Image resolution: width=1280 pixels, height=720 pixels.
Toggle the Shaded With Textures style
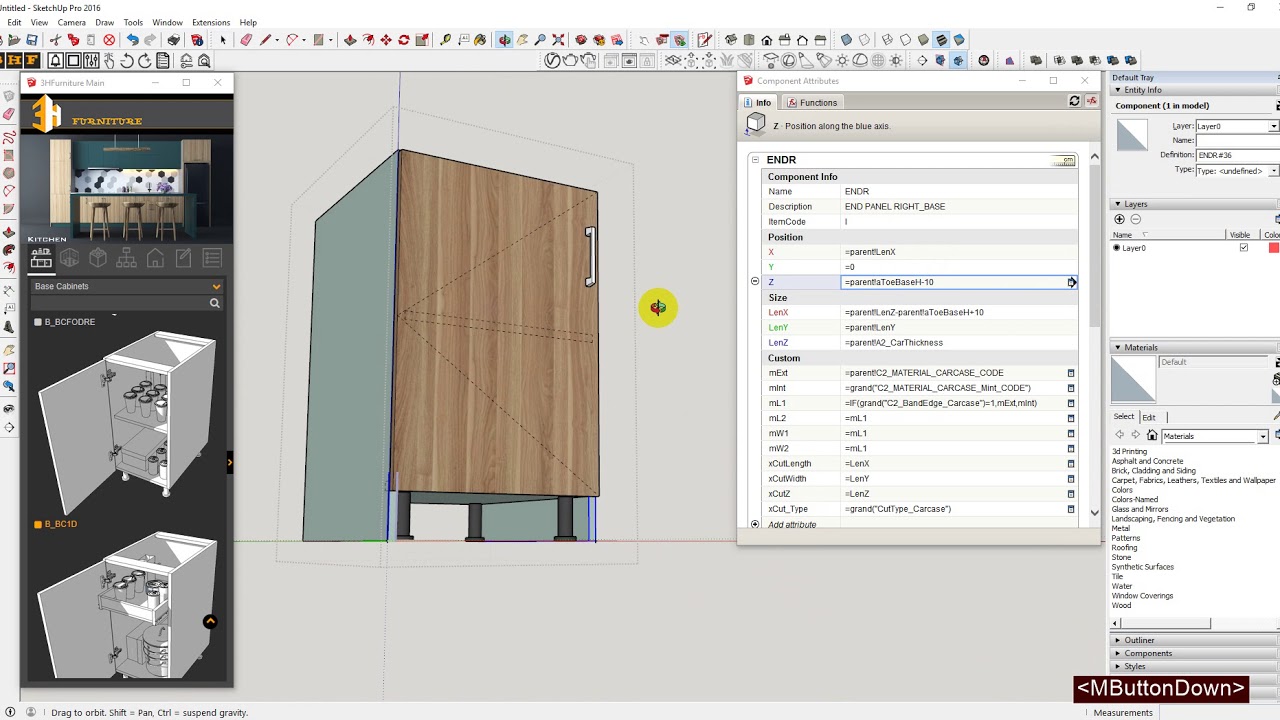coord(941,40)
